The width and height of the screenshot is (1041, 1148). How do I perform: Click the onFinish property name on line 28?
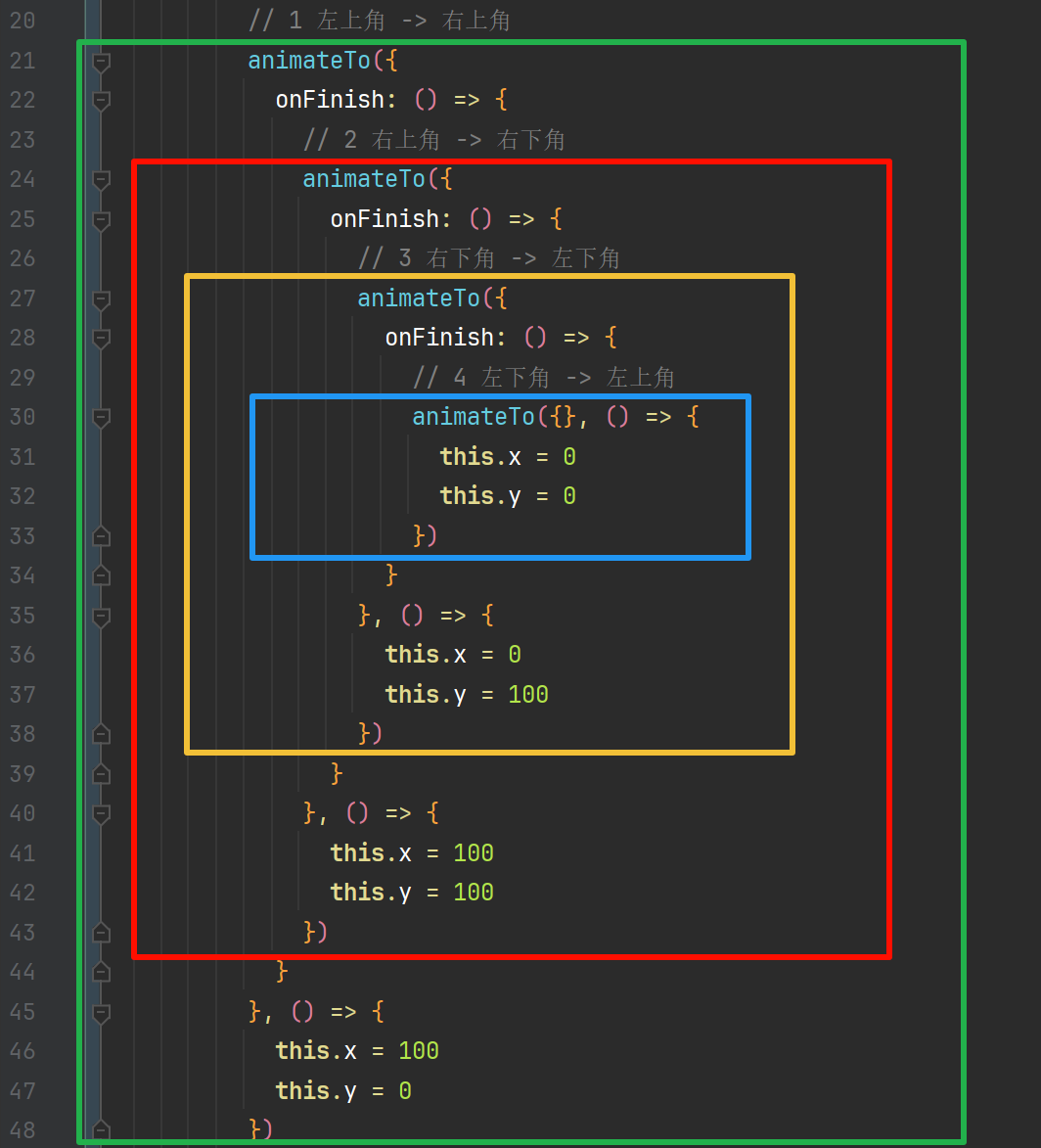coord(442,337)
